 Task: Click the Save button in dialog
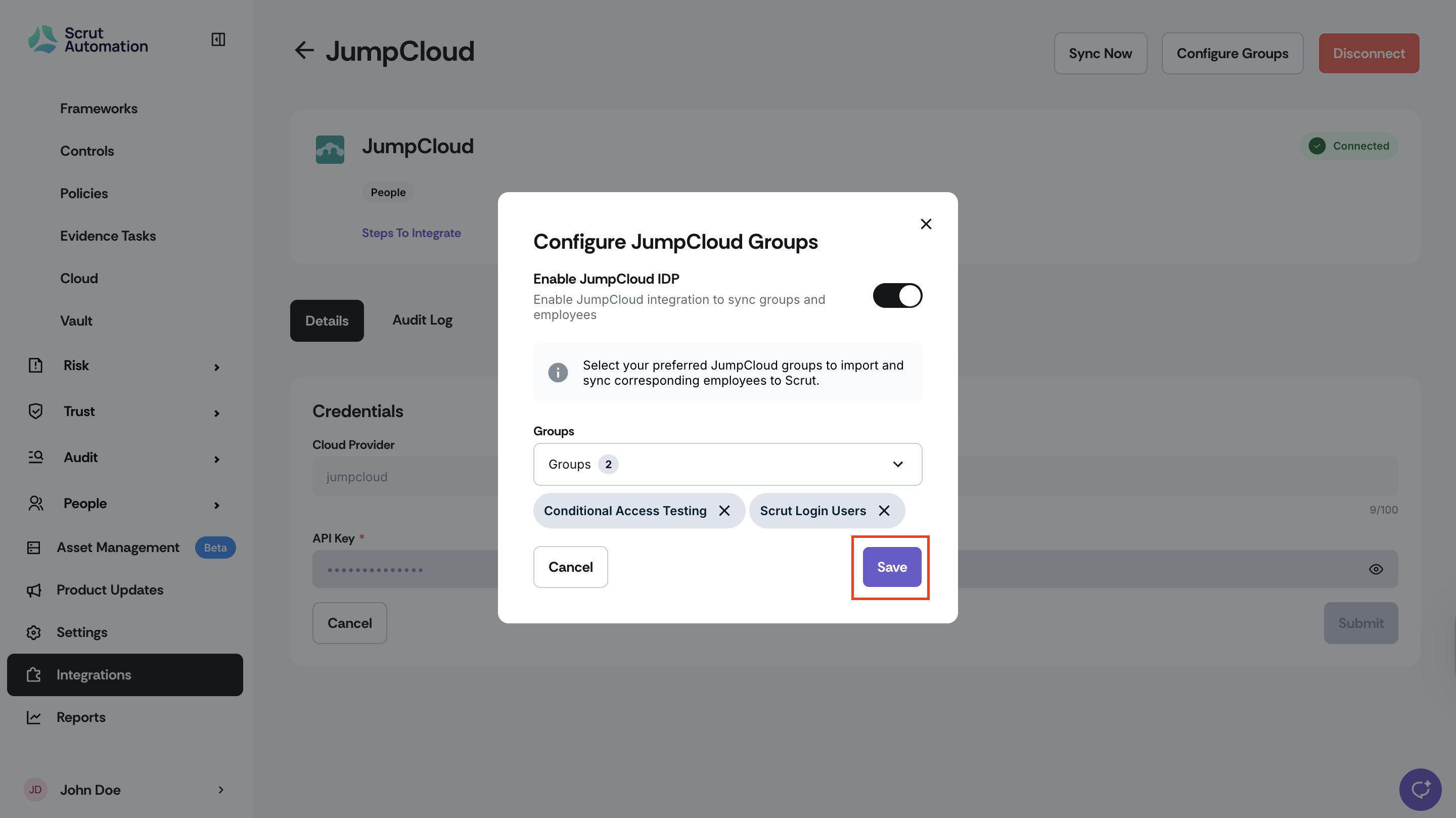(892, 567)
